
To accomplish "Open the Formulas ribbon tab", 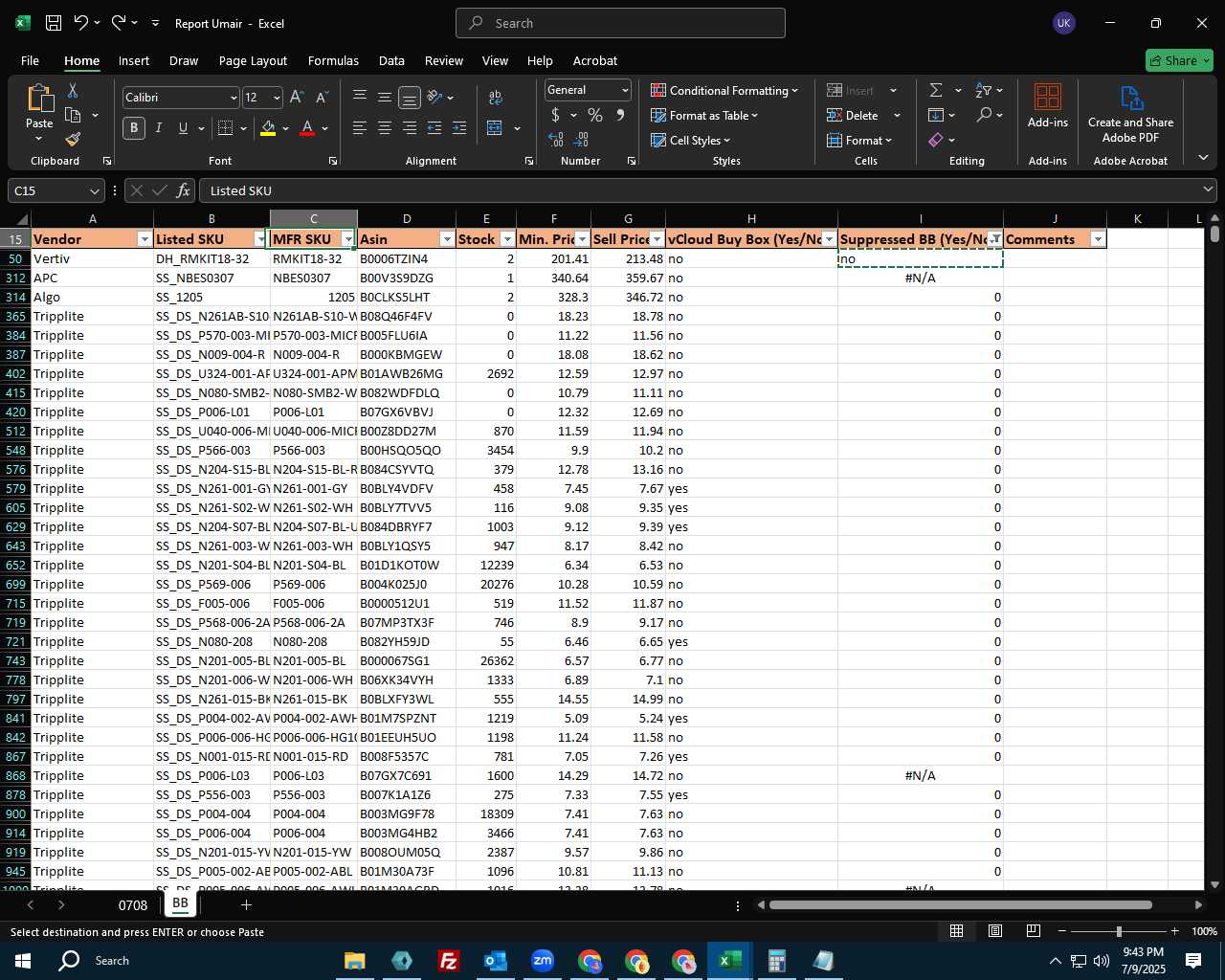I will (x=333, y=60).
